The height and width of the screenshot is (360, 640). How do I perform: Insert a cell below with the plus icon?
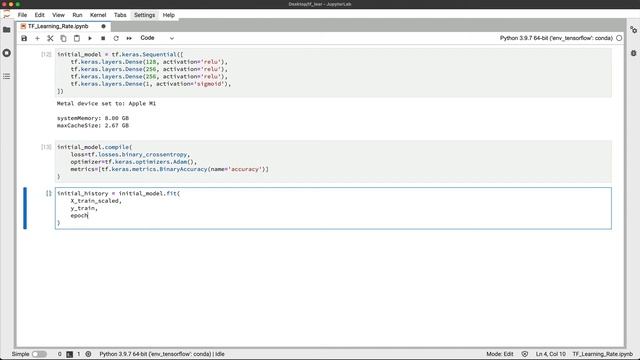(x=37, y=38)
